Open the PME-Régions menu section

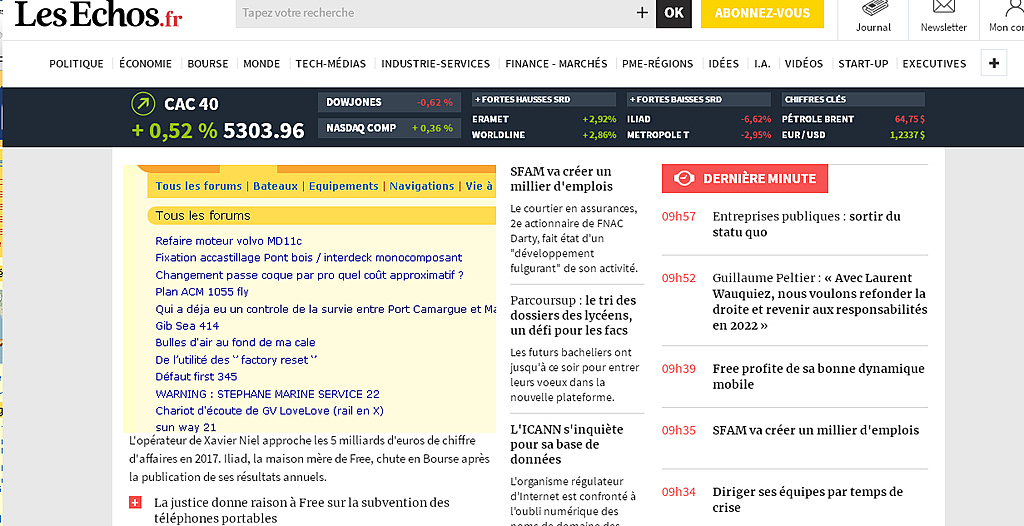click(x=658, y=63)
